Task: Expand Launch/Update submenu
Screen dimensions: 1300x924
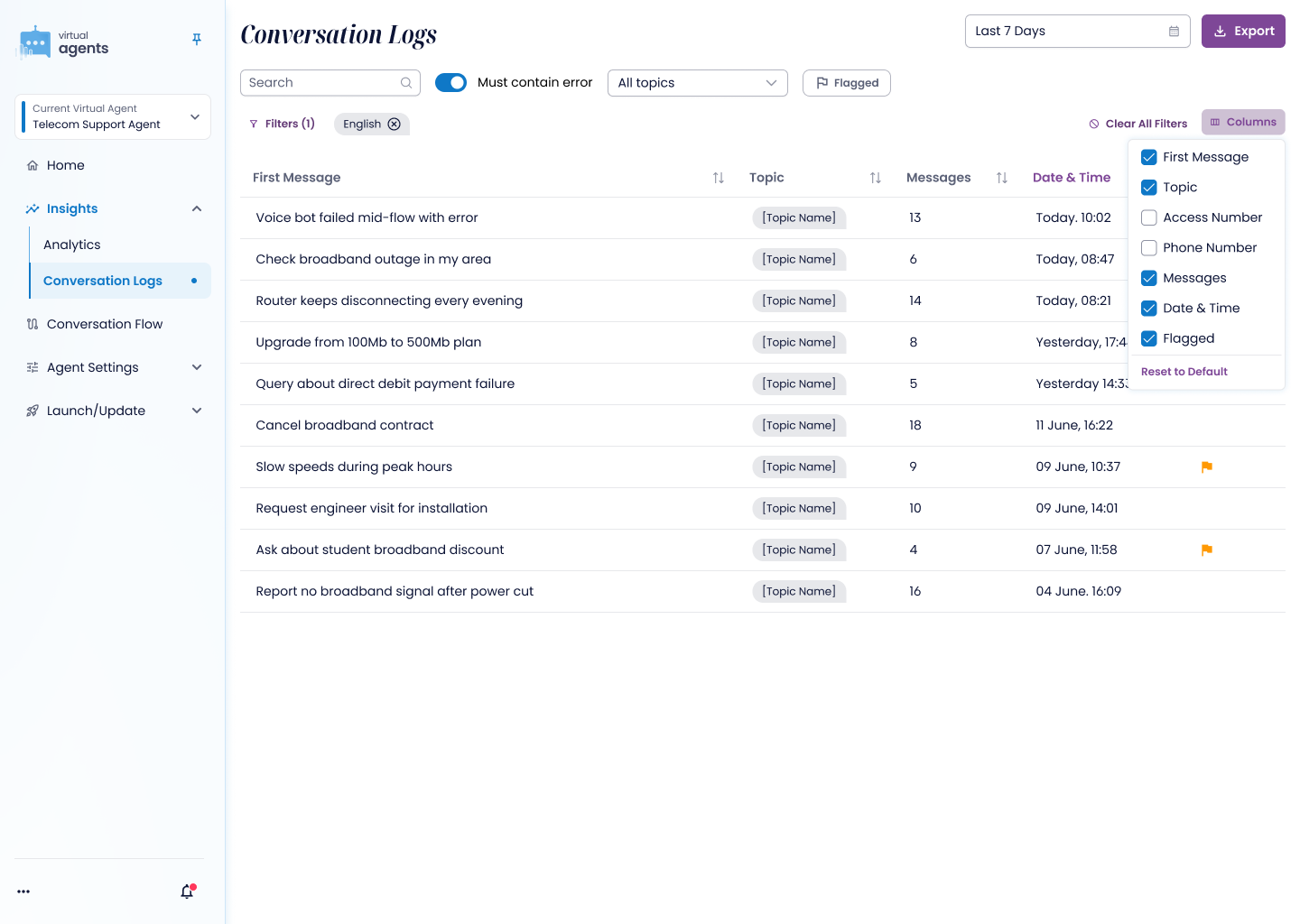Action: point(197,411)
